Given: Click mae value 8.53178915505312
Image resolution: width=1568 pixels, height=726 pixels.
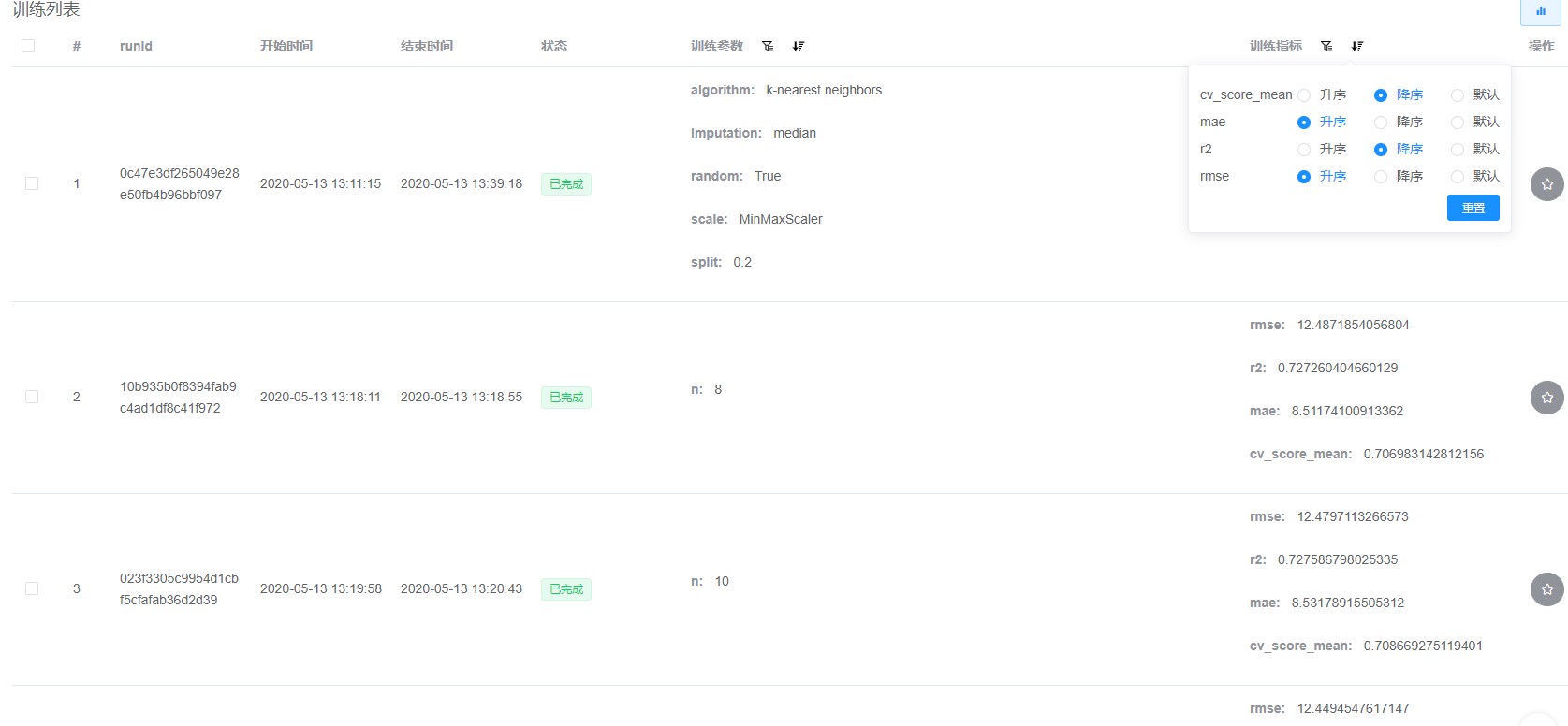Looking at the screenshot, I should (1348, 603).
